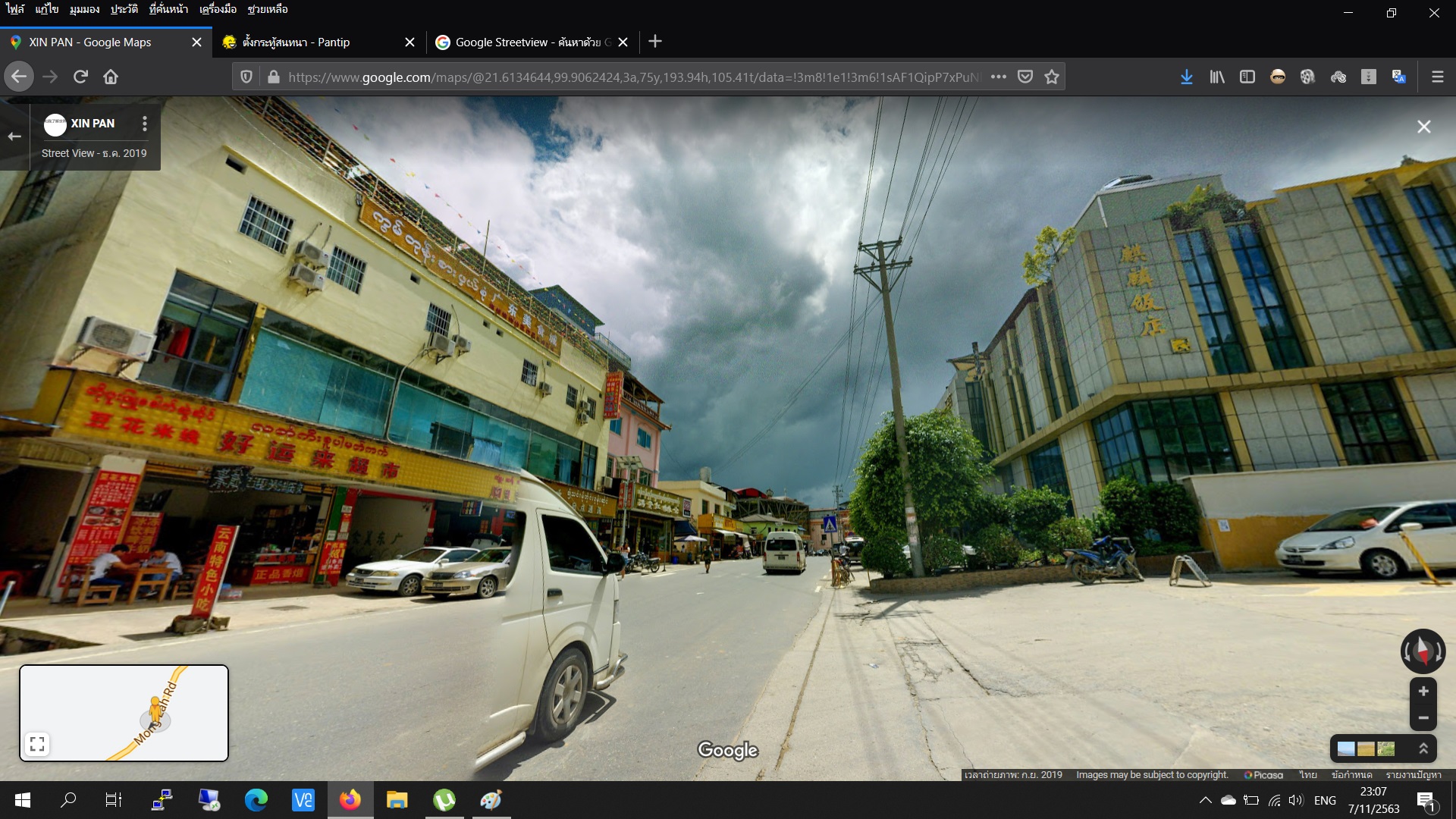Open the ประวัติ menu
1456x819 pixels.
124,9
